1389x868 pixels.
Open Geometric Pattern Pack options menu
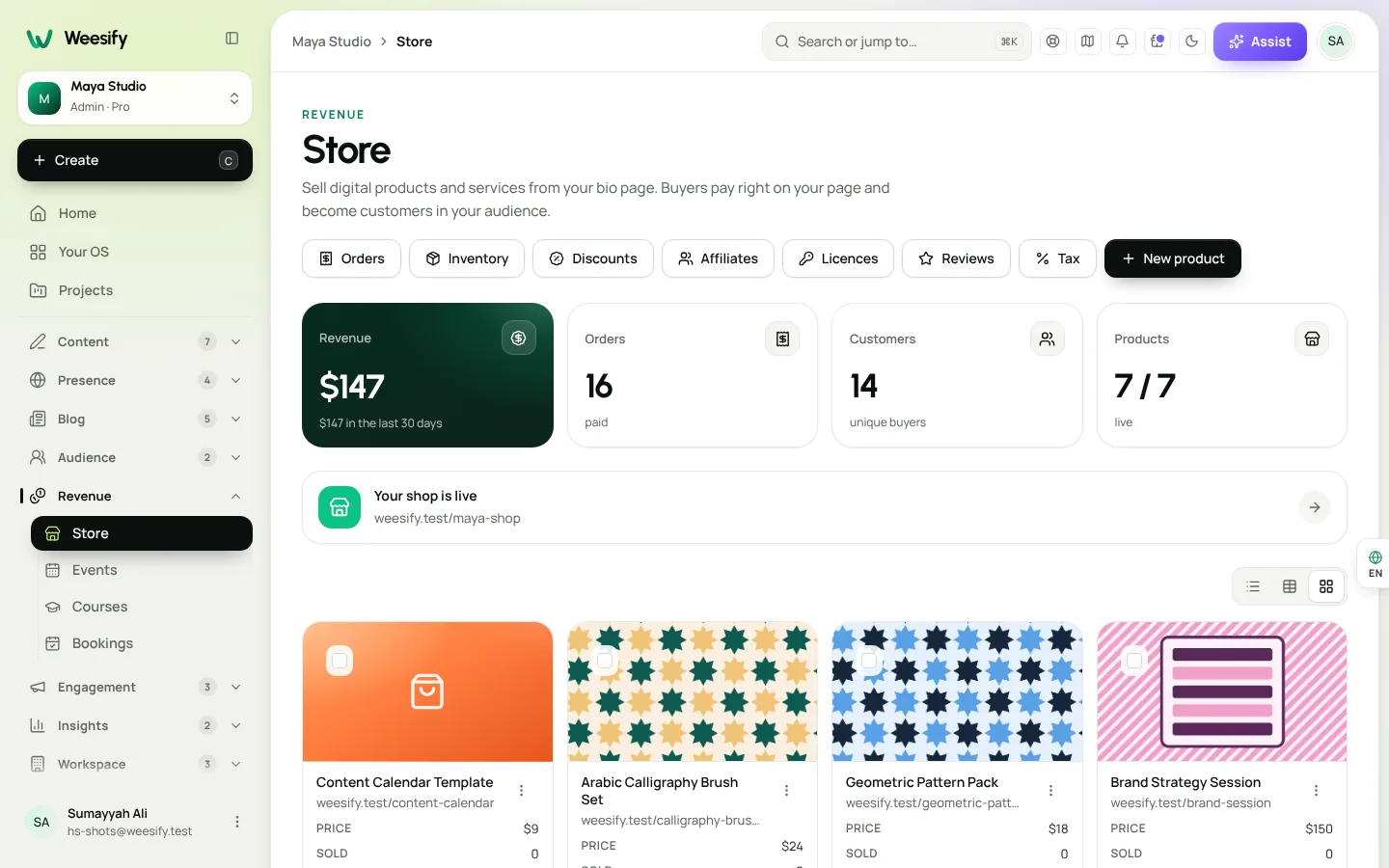pyautogui.click(x=1050, y=791)
